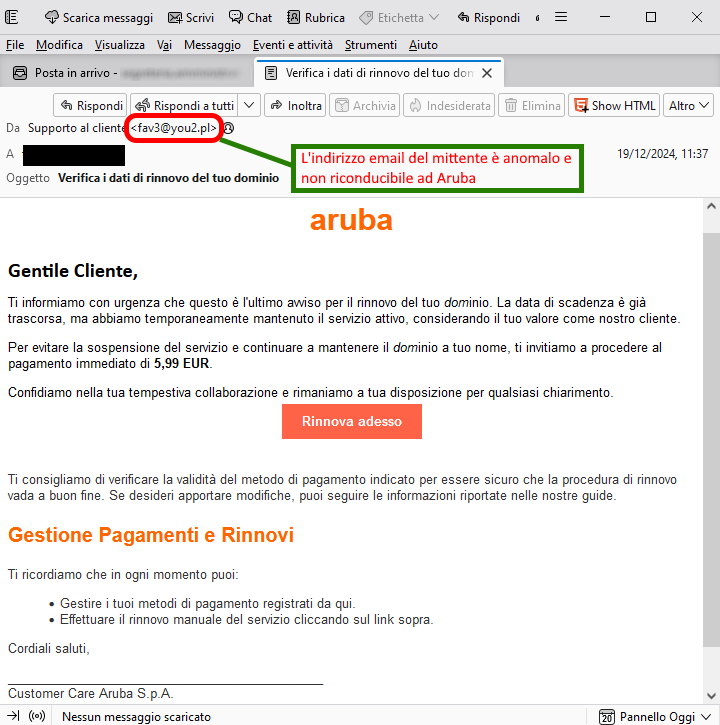Click Customer Care Aruba S.p.A. signature
The height and width of the screenshot is (725, 720).
(x=91, y=693)
